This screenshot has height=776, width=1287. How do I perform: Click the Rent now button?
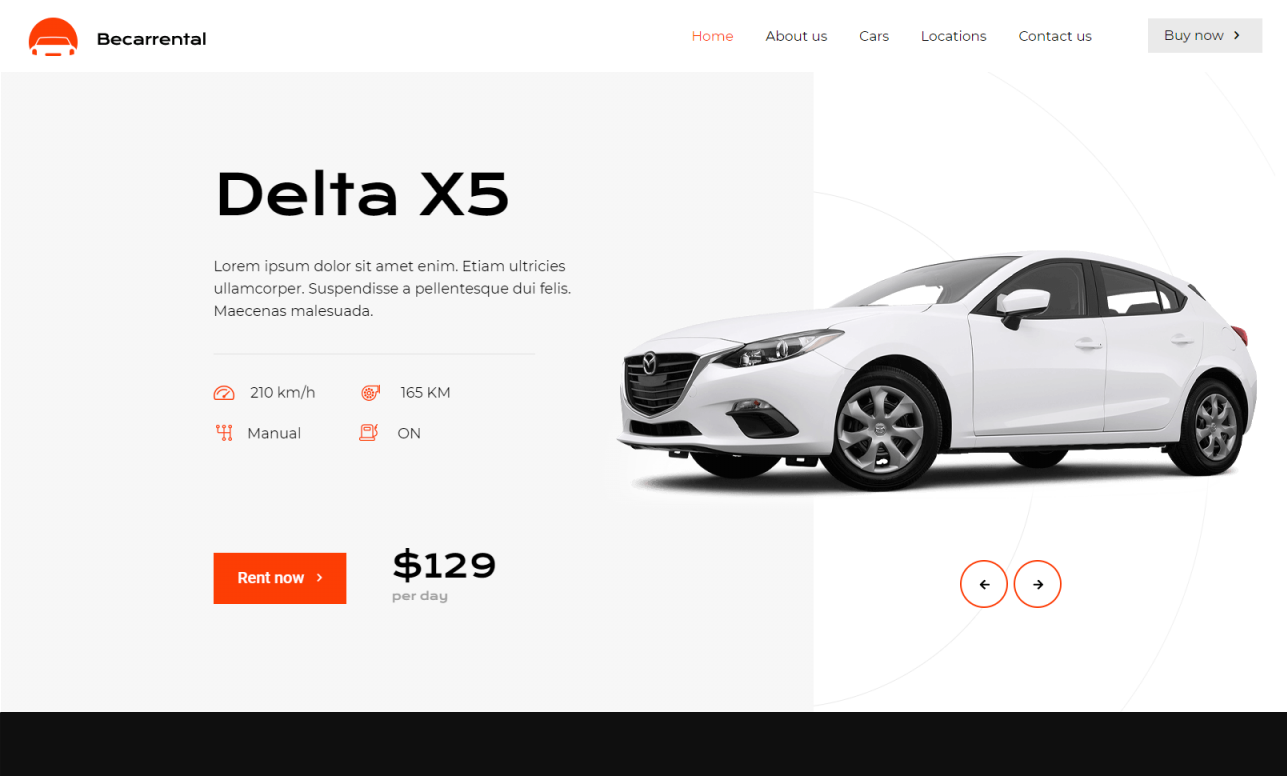coord(280,578)
